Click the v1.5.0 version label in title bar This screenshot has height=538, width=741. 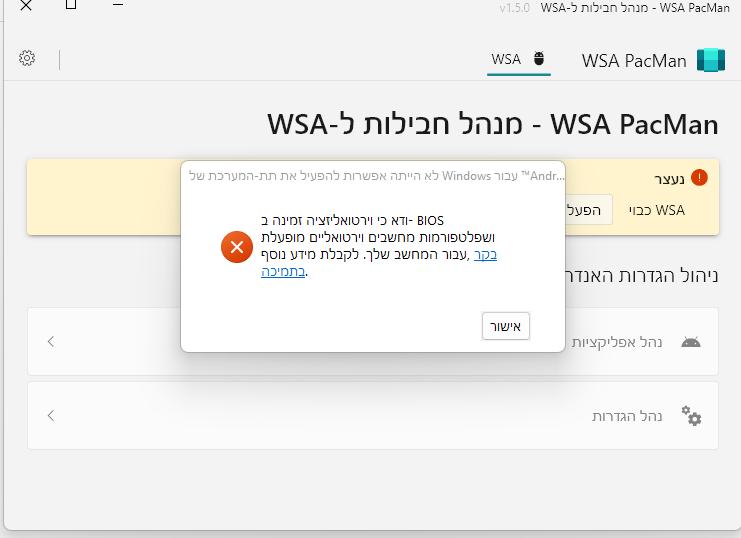click(x=514, y=8)
